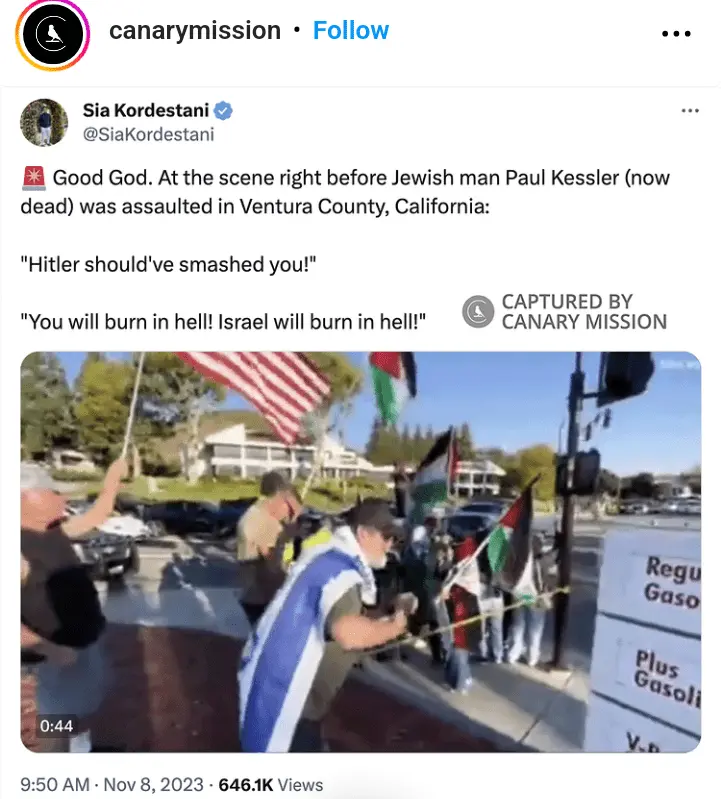The image size is (721, 799).
Task: Click the 0:44 video duration badge
Action: point(56,726)
